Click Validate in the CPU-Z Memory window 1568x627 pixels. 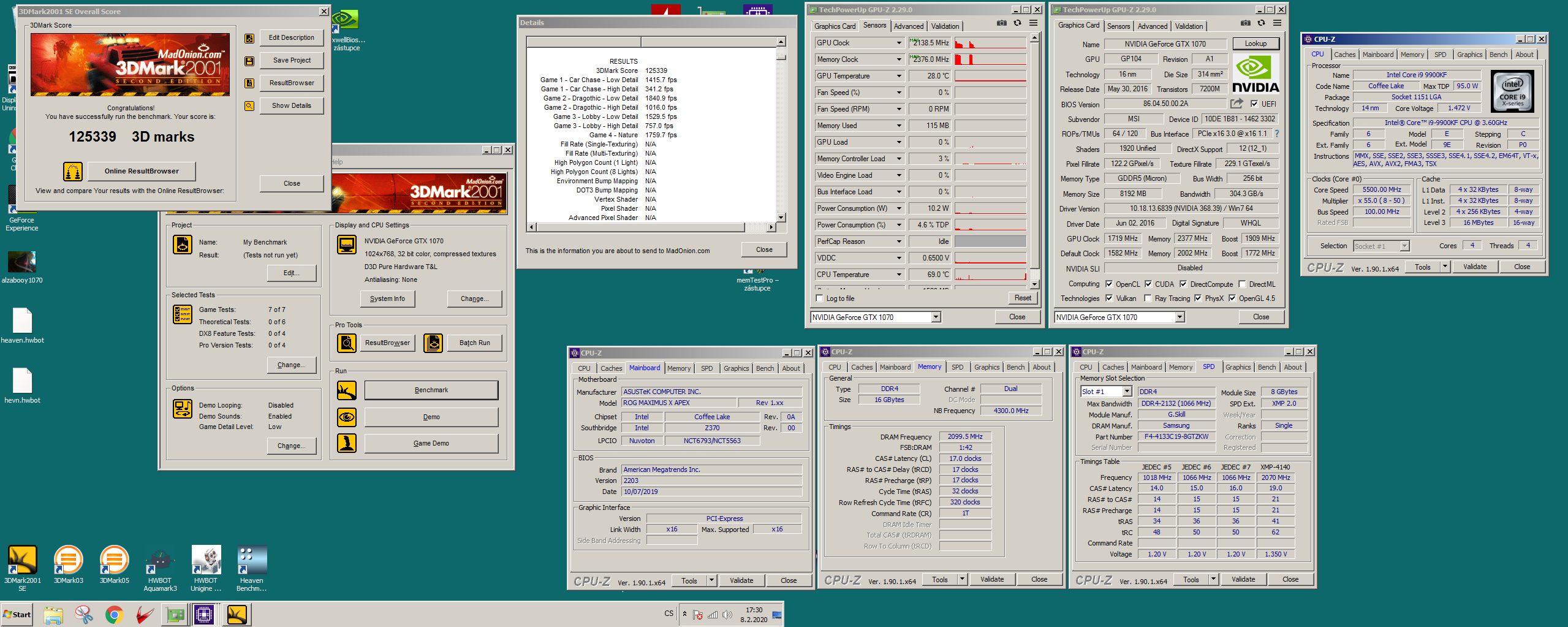tap(991, 579)
